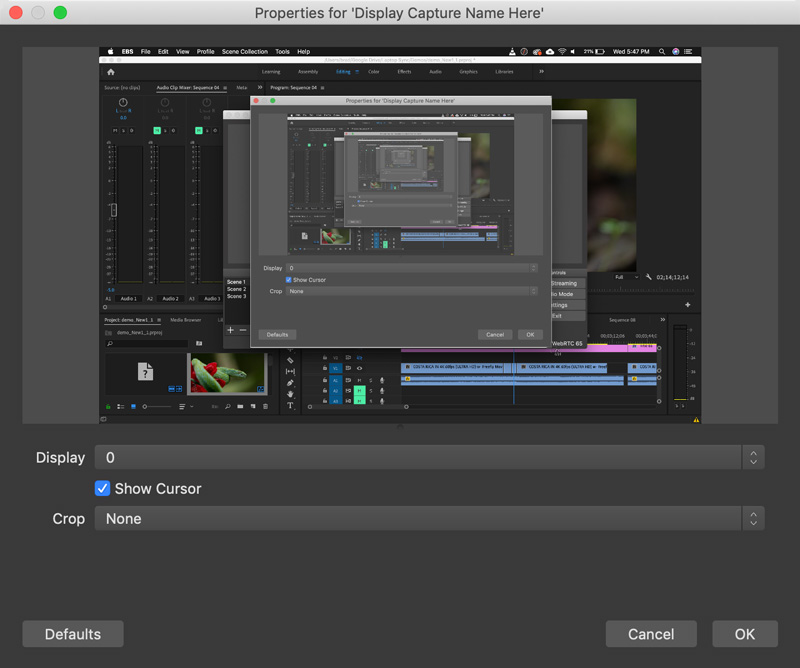Image resolution: width=800 pixels, height=668 pixels.
Task: Click the large Cancel button at dialog bottom
Action: [651, 634]
